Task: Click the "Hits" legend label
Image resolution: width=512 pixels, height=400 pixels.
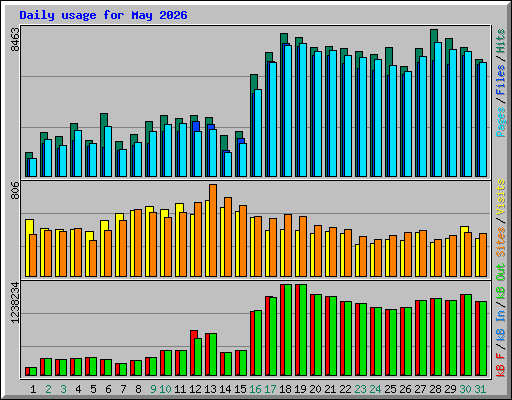Action: tap(501, 41)
